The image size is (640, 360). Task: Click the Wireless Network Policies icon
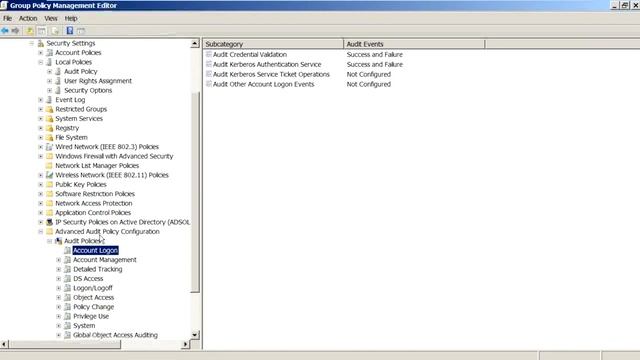coord(49,175)
